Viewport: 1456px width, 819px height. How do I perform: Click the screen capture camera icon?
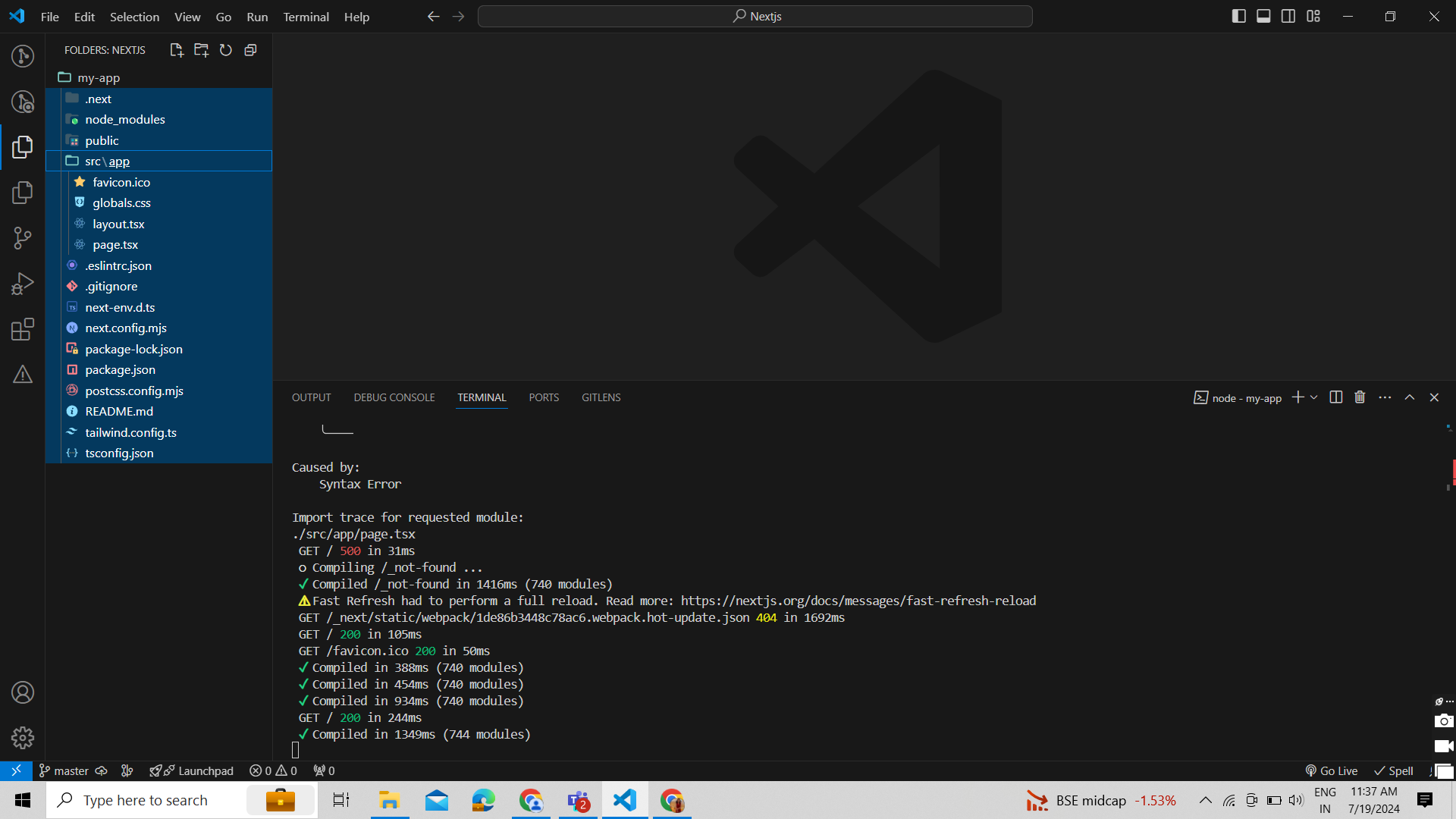[x=1444, y=720]
